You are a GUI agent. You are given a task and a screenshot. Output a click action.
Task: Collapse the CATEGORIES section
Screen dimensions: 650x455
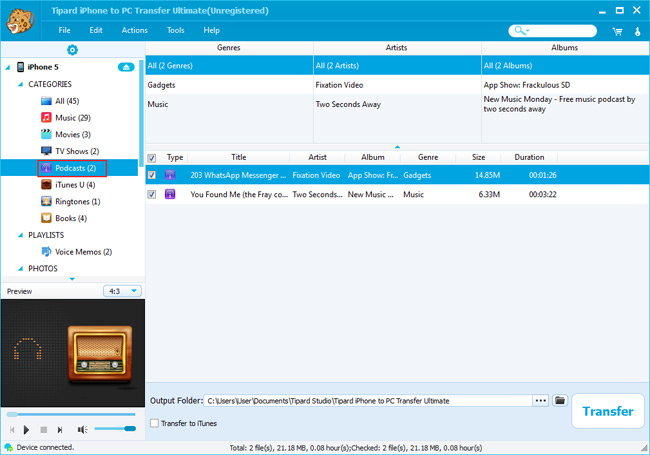click(20, 84)
